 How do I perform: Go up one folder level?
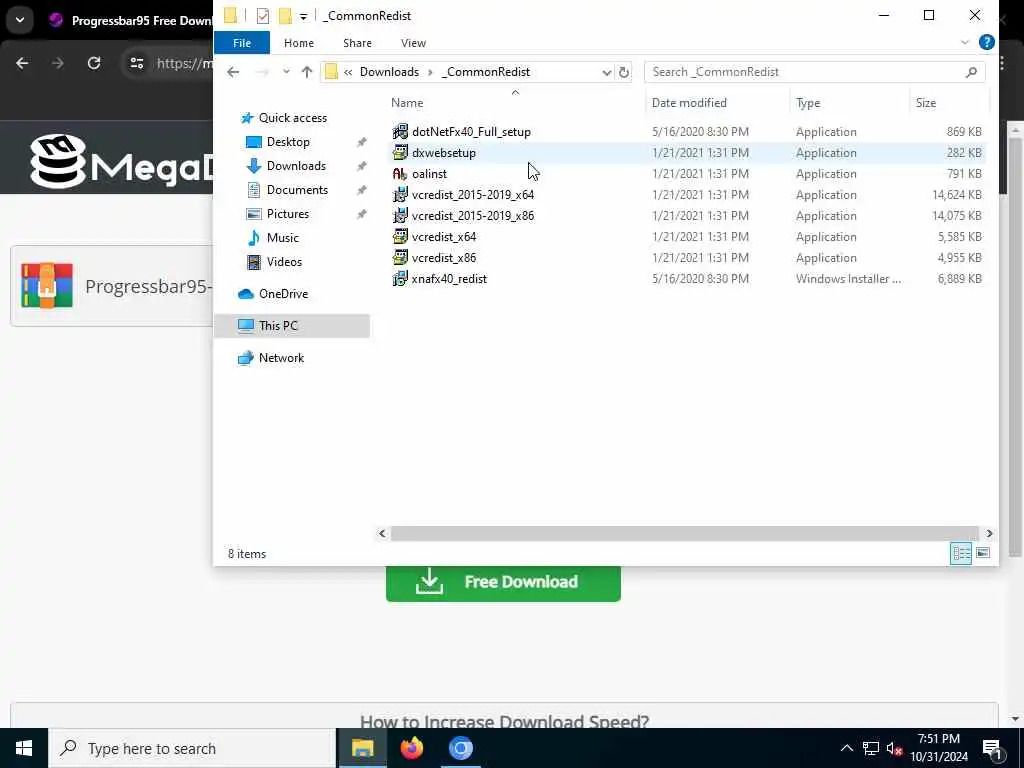(x=307, y=72)
